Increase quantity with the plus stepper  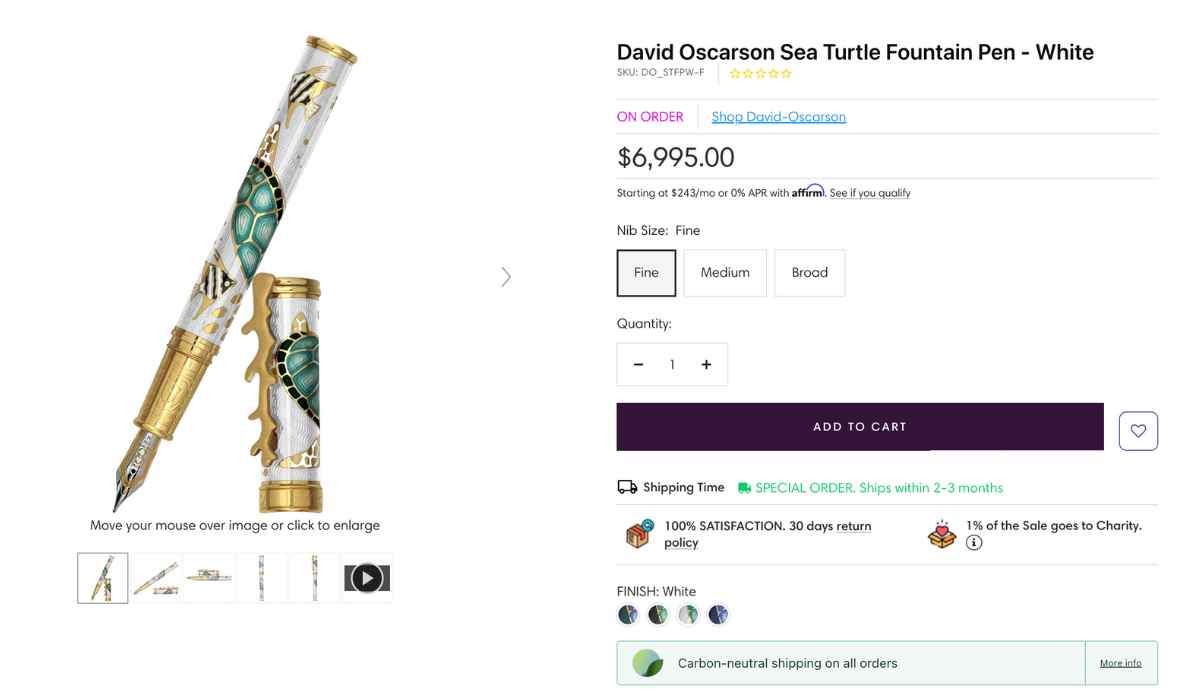[x=706, y=364]
